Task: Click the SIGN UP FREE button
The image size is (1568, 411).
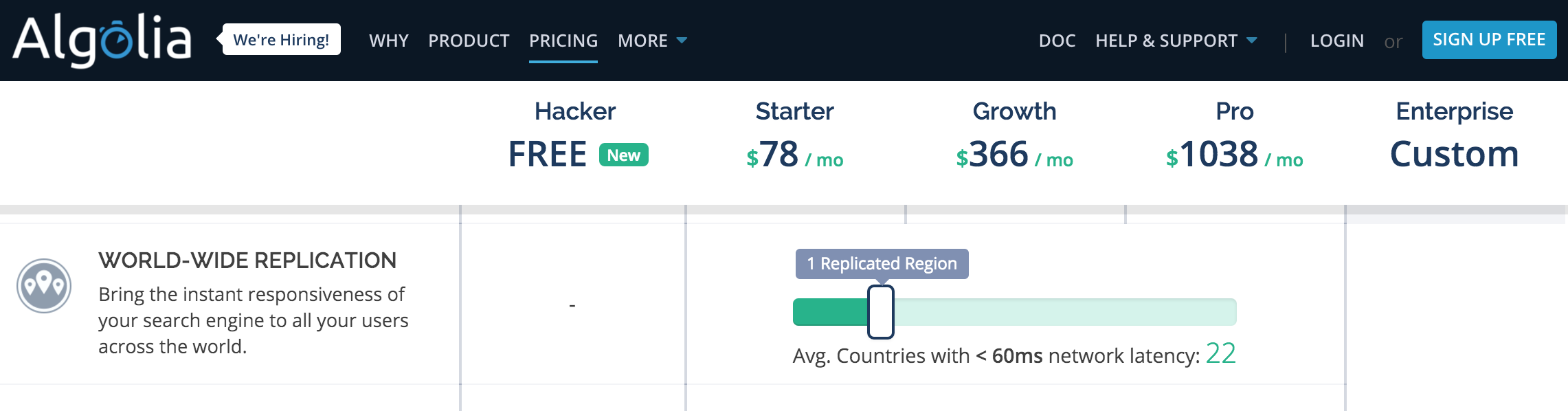Action: click(x=1489, y=40)
